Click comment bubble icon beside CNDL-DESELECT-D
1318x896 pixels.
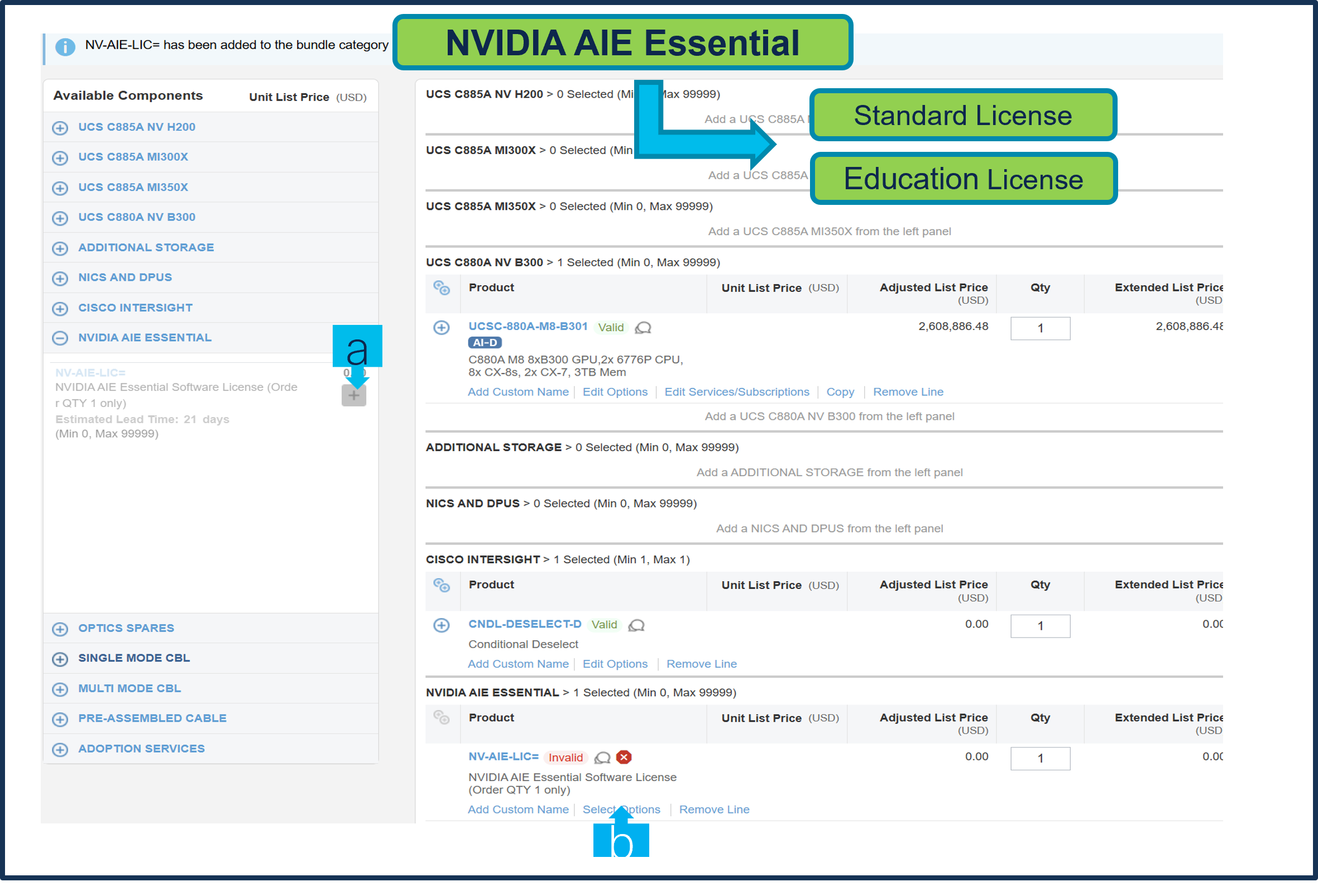636,625
